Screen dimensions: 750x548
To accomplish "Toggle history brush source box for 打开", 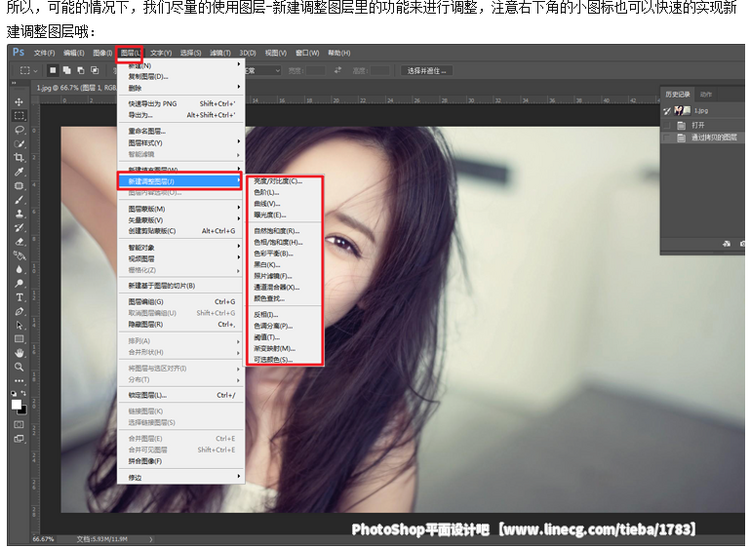I will [x=667, y=125].
